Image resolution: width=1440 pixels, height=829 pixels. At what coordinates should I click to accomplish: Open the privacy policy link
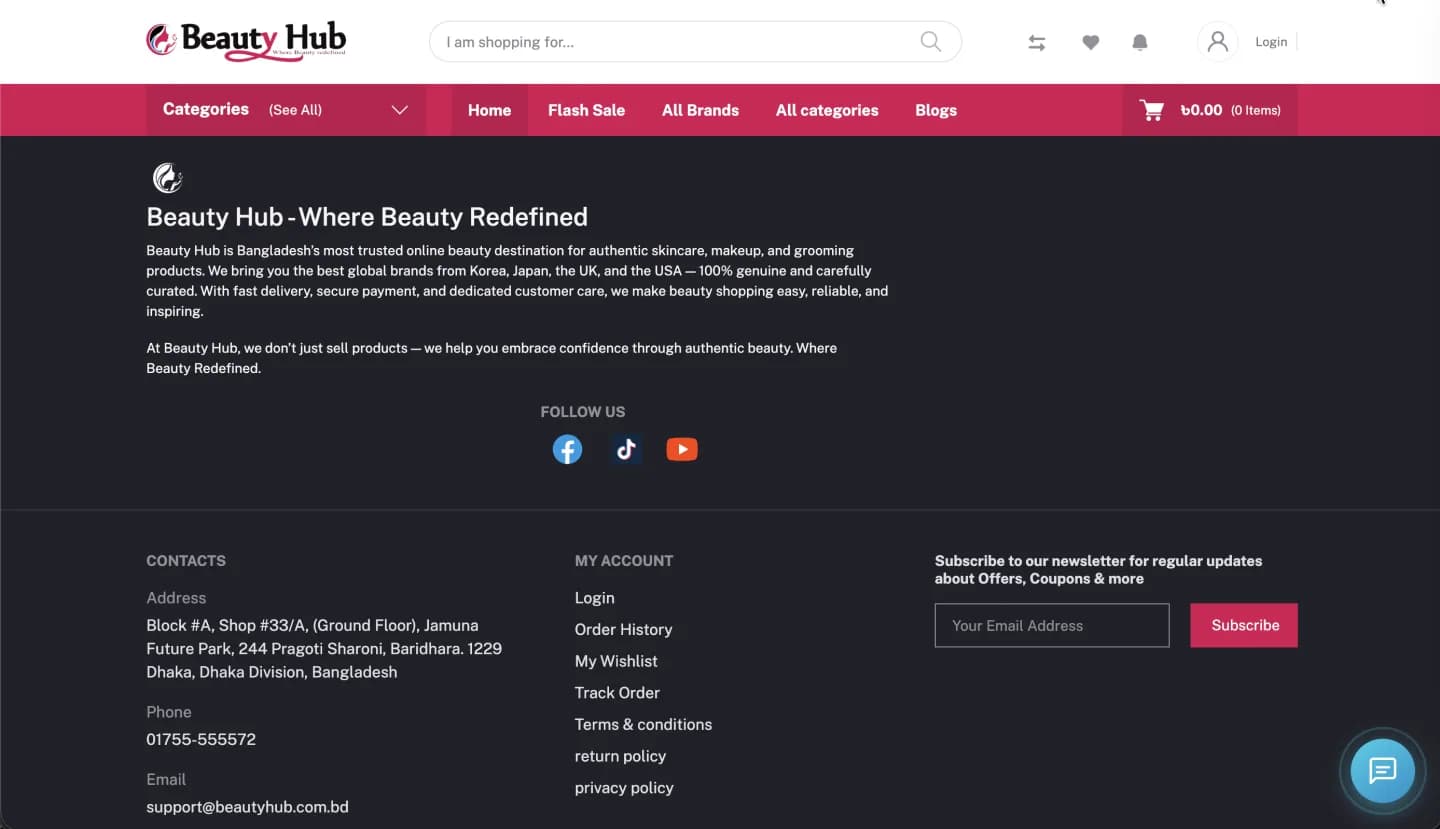pos(624,788)
